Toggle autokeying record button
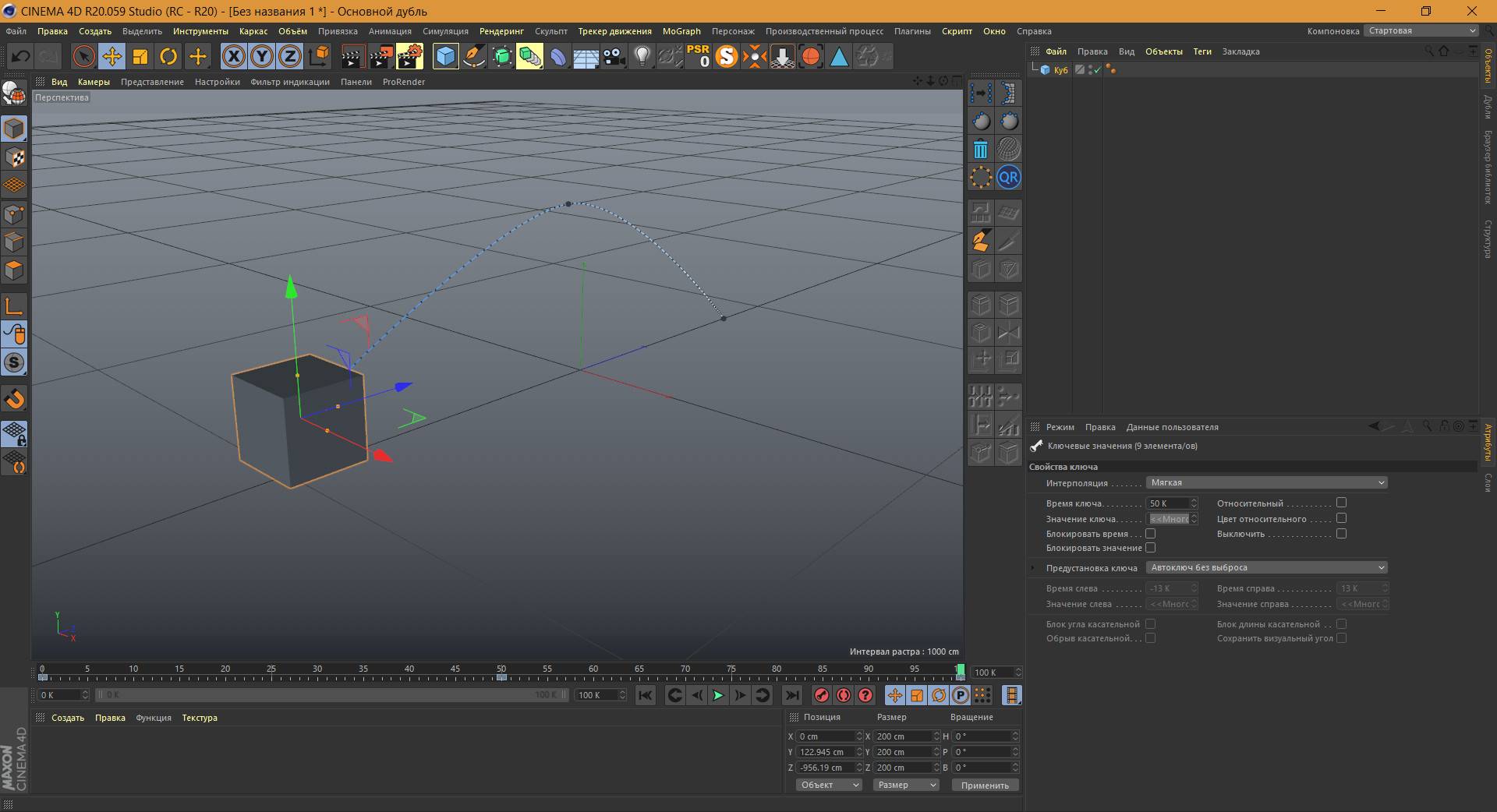Image resolution: width=1497 pixels, height=812 pixels. coord(843,695)
